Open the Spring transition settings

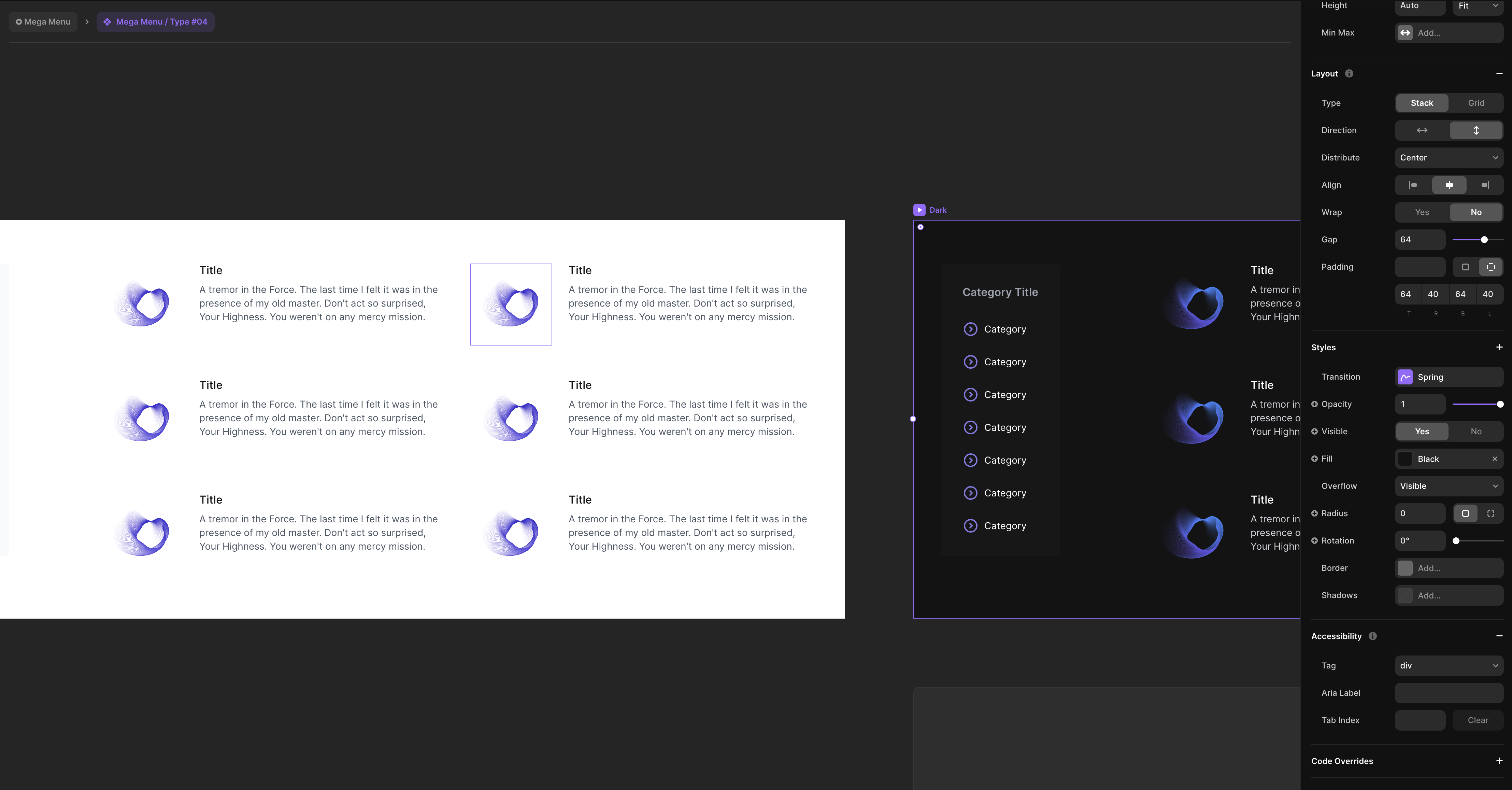pyautogui.click(x=1449, y=377)
